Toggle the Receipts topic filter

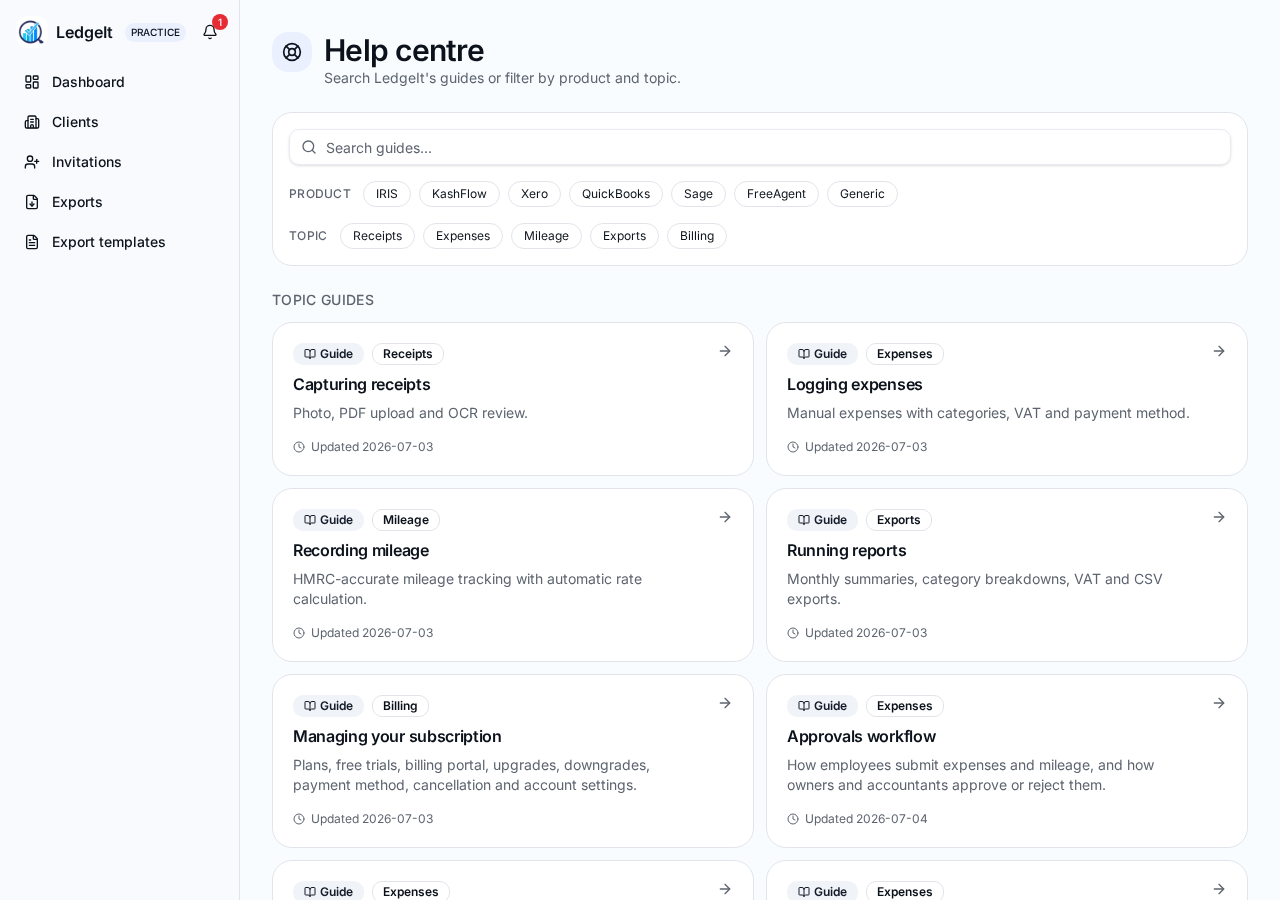tap(377, 236)
